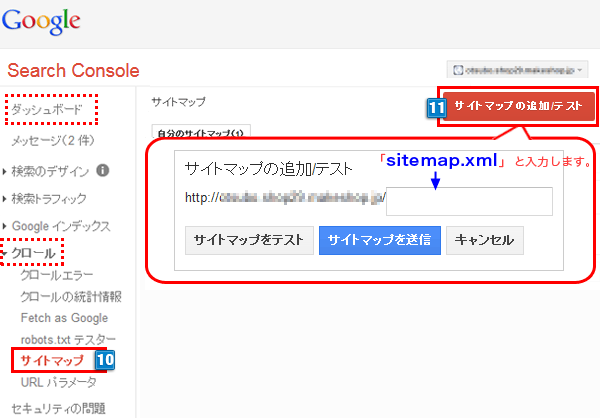The image size is (600, 418).
Task: Collapse the クロール section
Action: (34, 253)
